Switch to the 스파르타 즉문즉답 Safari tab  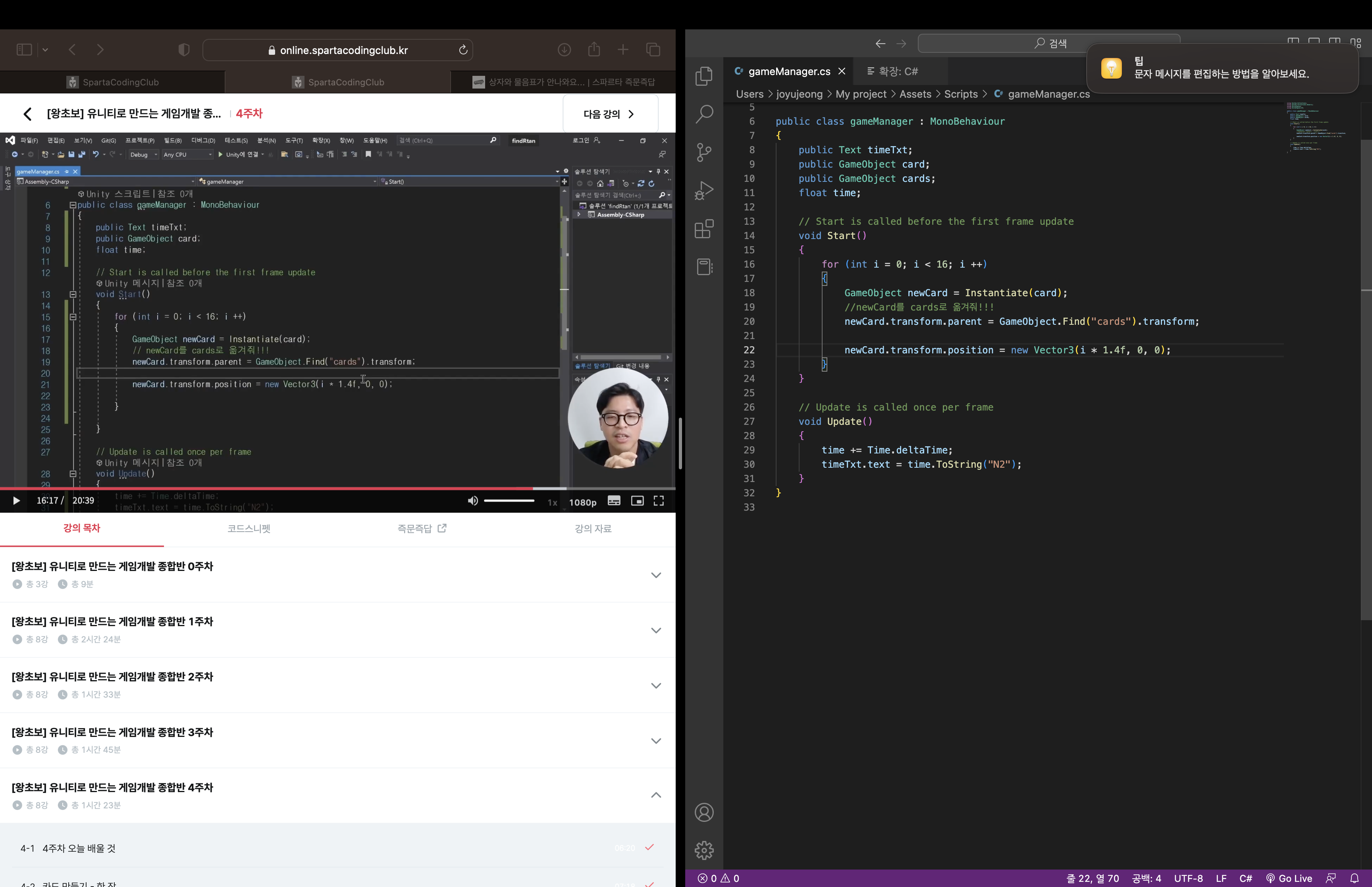[x=563, y=82]
